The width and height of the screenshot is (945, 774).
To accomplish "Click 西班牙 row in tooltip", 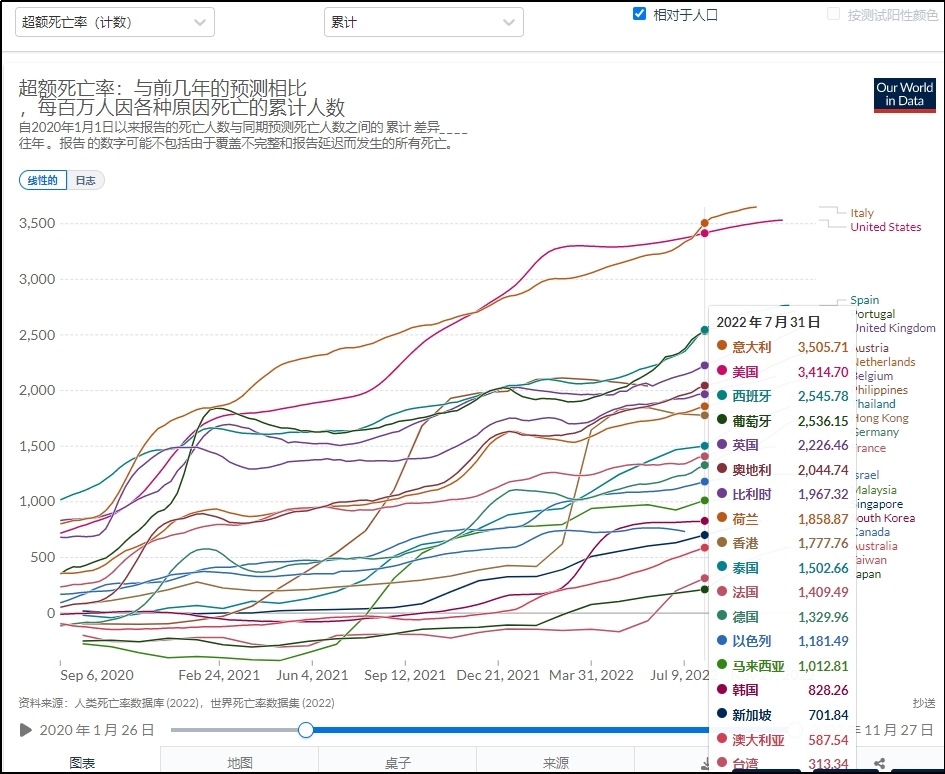I will point(782,396).
